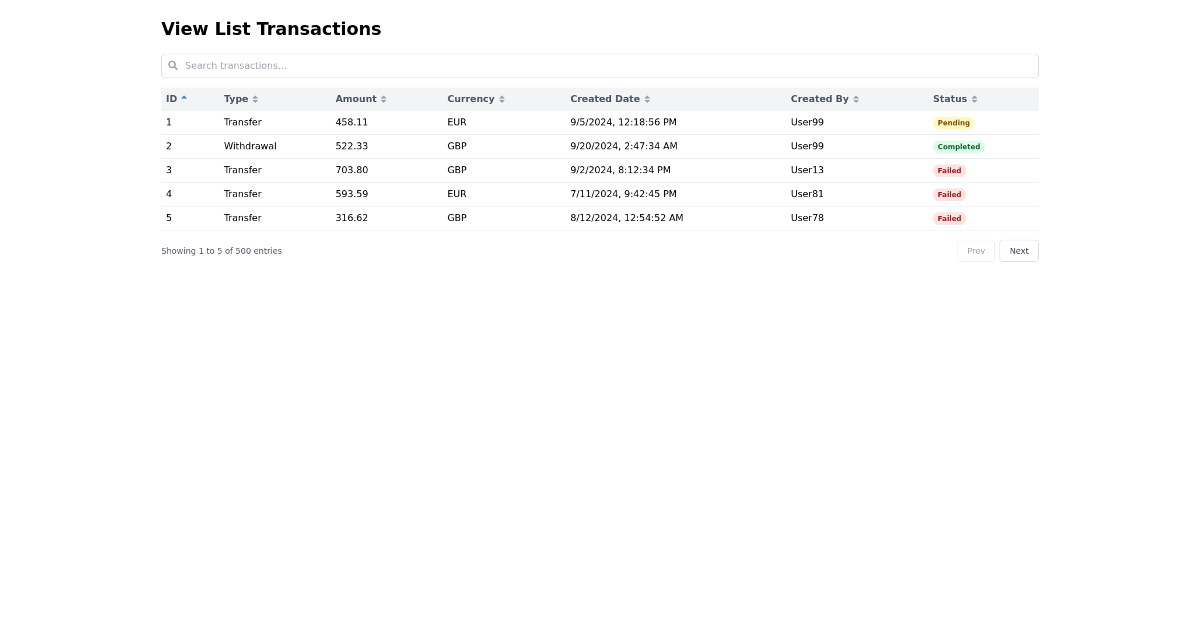
Task: Click the Created Date sort icon
Action: pos(647,99)
